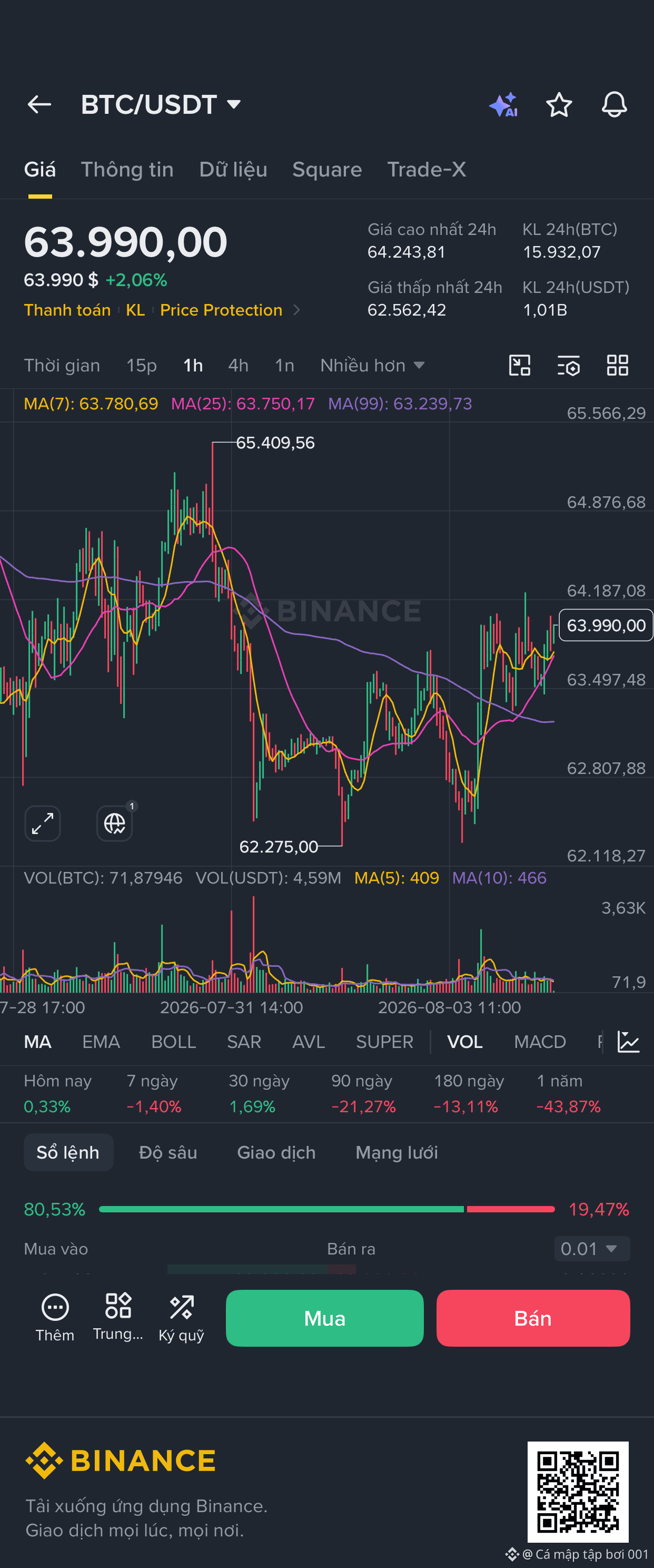The width and height of the screenshot is (654, 1568).
Task: Open price alert bell icon
Action: [615, 105]
